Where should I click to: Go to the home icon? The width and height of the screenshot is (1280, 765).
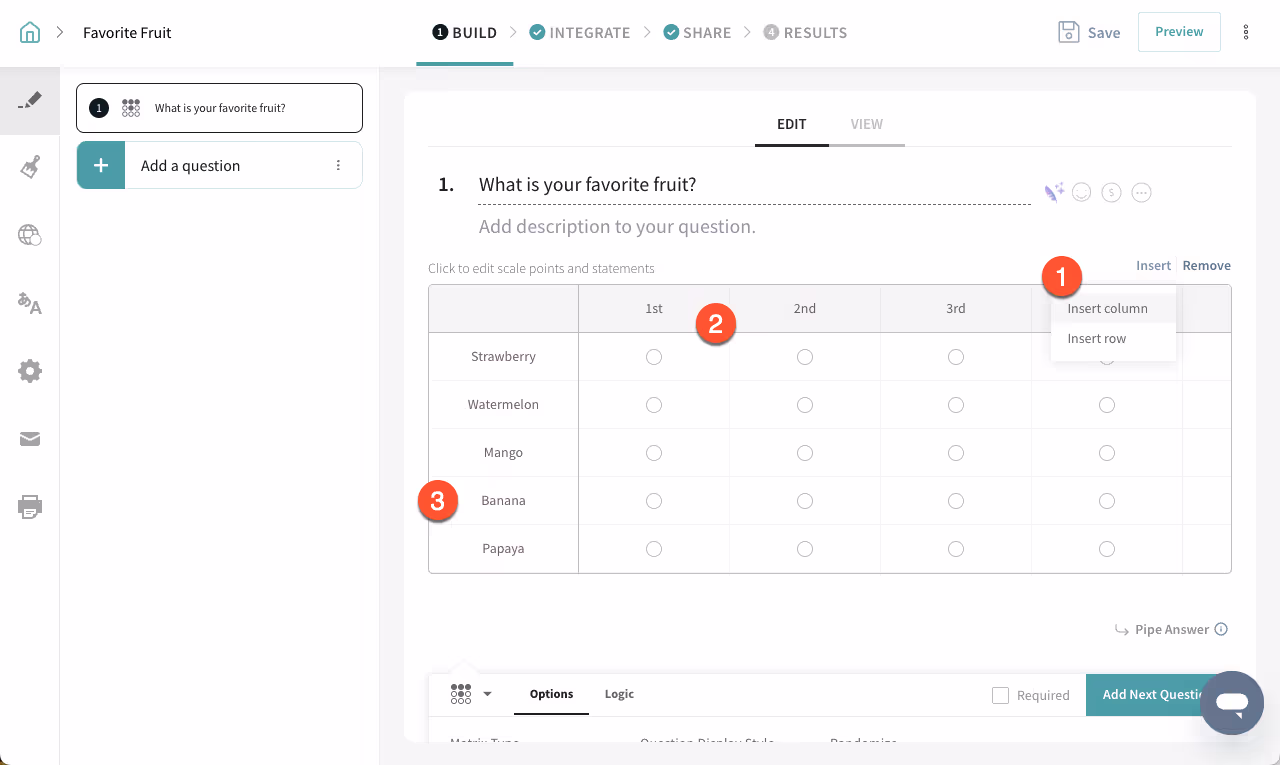click(30, 32)
